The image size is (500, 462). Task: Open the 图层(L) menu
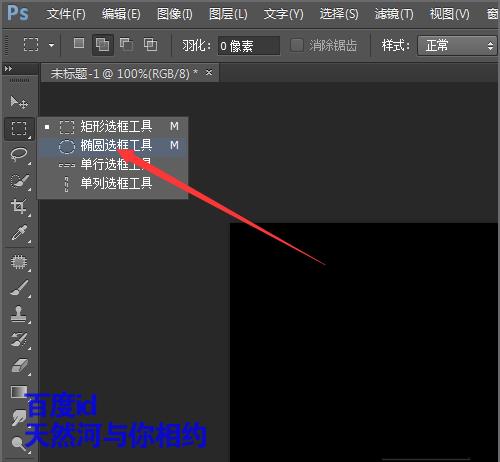pos(228,14)
